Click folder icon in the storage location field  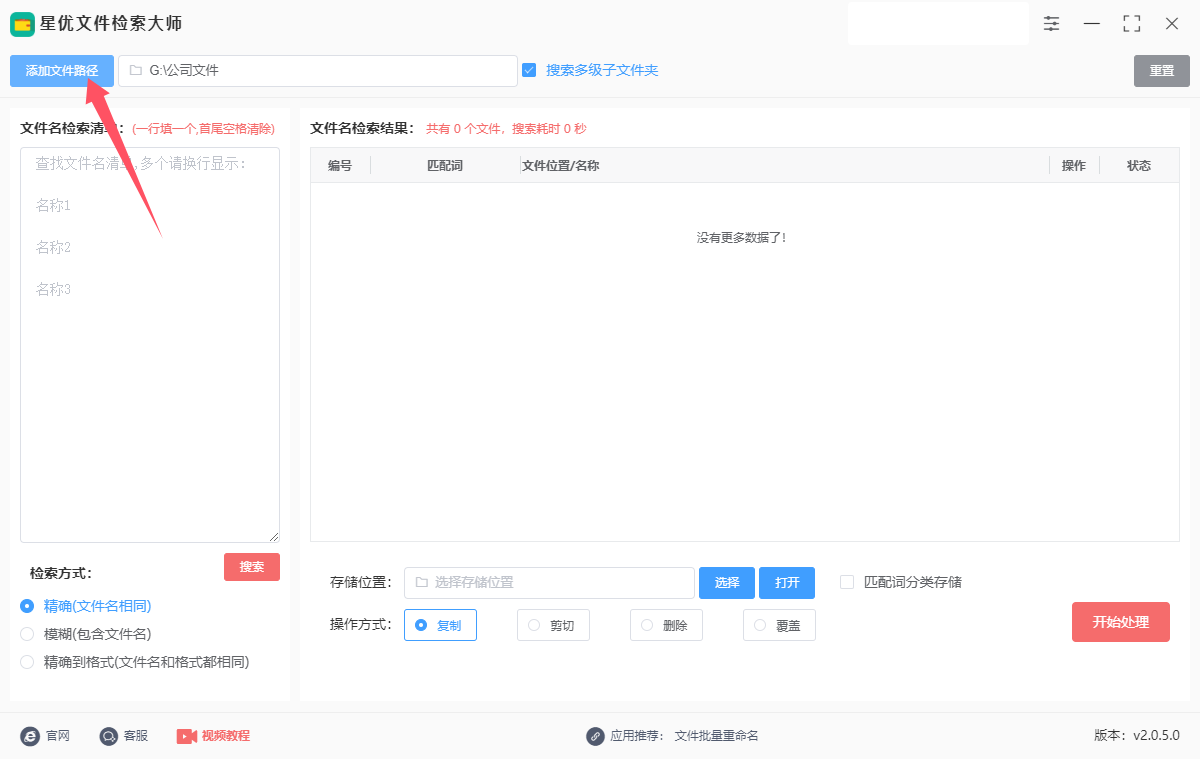point(422,583)
